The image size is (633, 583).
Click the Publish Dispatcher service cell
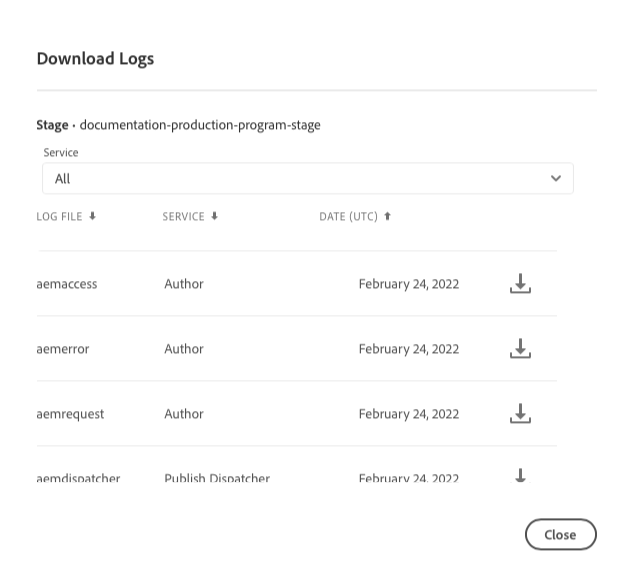[x=217, y=478]
